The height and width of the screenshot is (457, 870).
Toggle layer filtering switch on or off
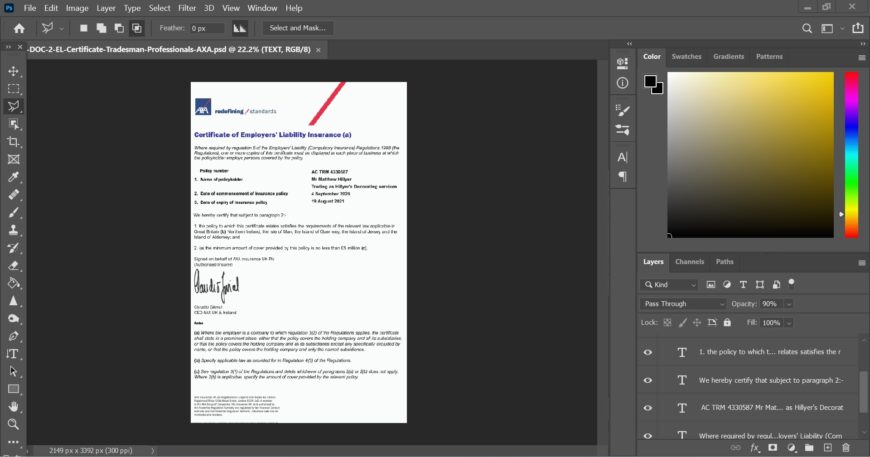[791, 283]
